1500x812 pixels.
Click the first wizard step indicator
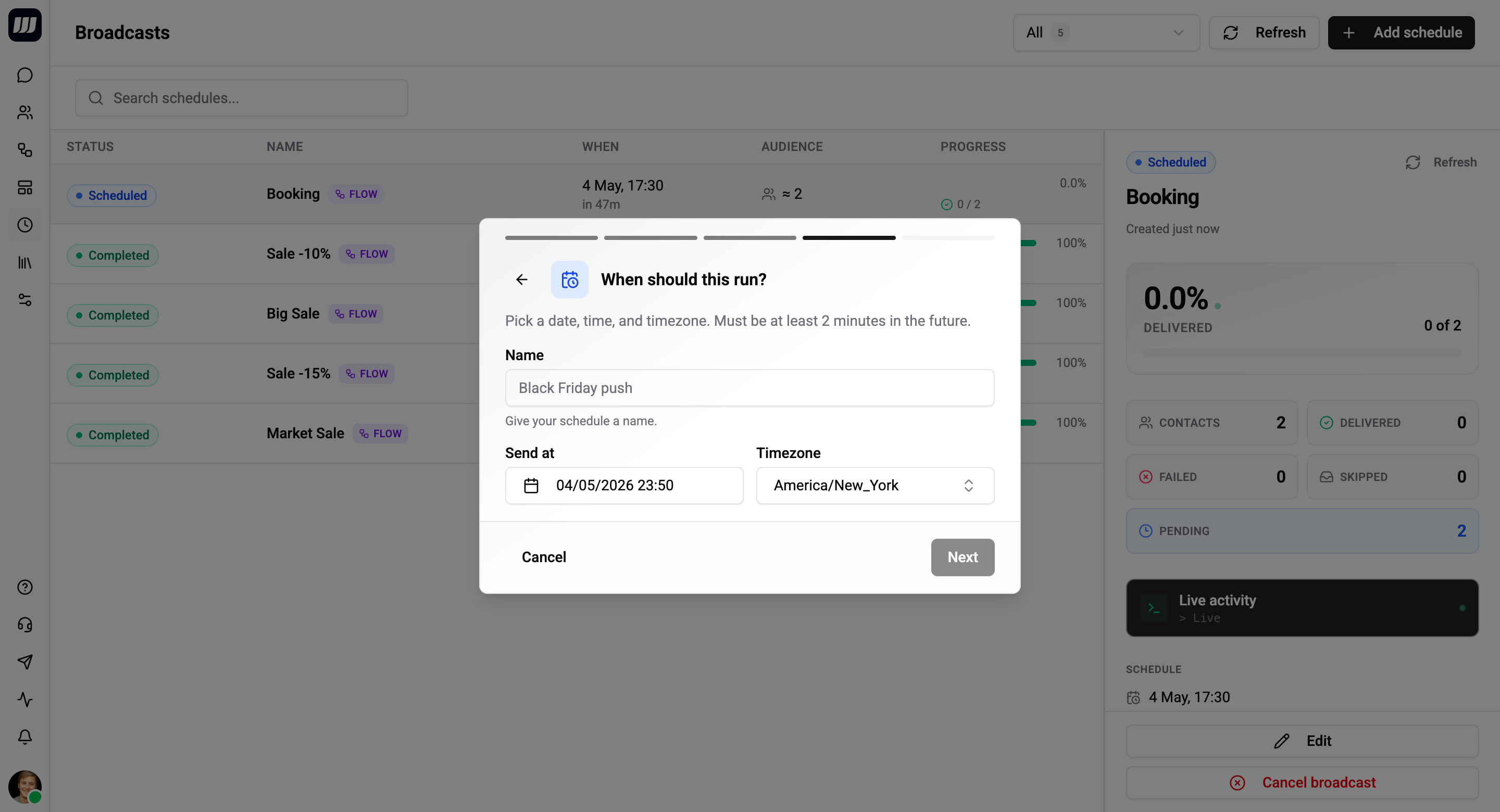coord(551,237)
